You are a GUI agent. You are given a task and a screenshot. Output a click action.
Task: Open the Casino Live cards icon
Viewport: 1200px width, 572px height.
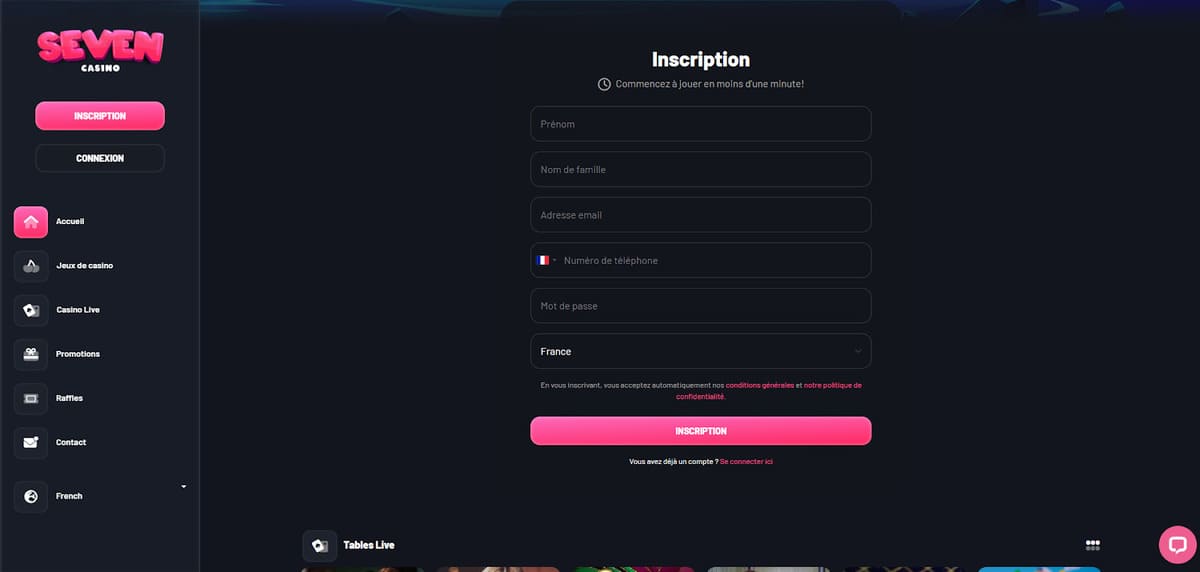coord(31,310)
